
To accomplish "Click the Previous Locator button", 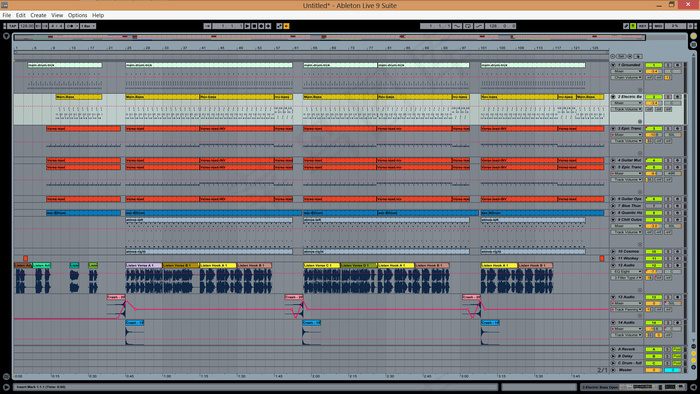I will [x=612, y=56].
